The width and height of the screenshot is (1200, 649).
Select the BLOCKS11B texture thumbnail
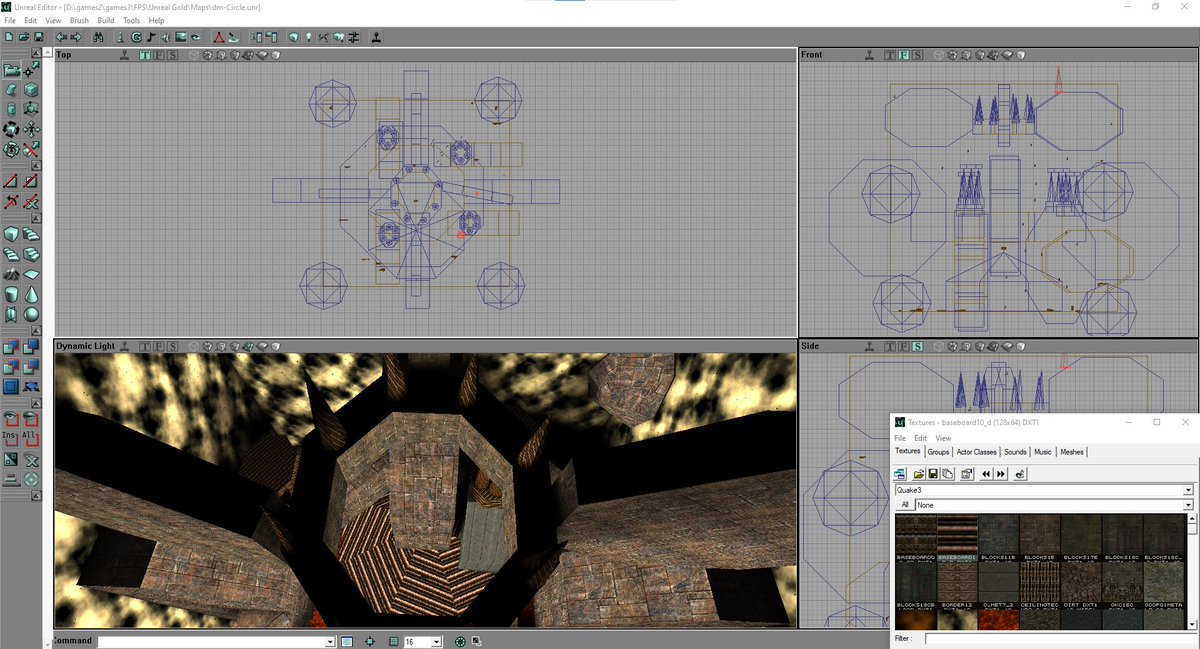coord(996,540)
